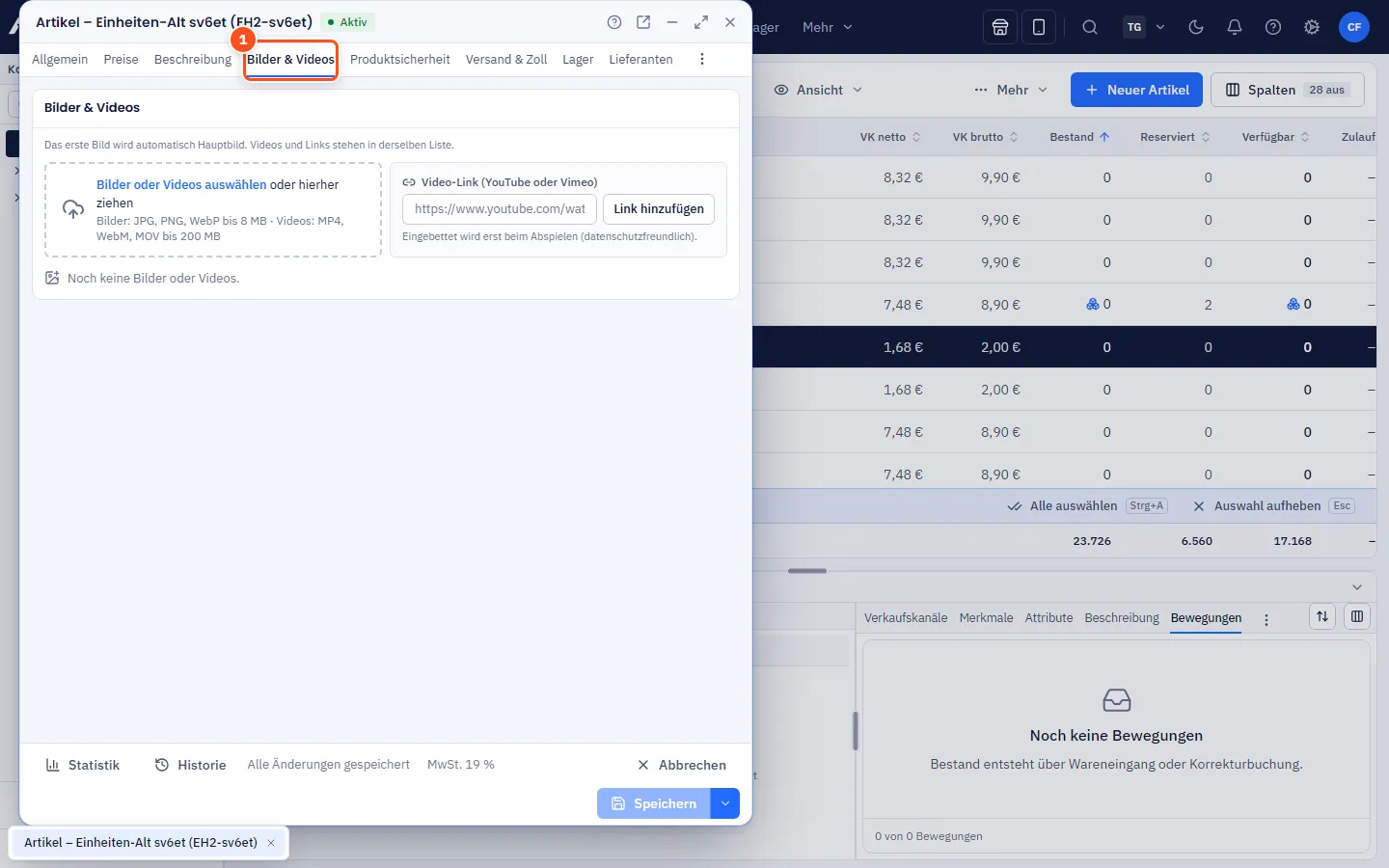Open help circle icon in top bar
The width and height of the screenshot is (1389, 868).
[x=1273, y=27]
